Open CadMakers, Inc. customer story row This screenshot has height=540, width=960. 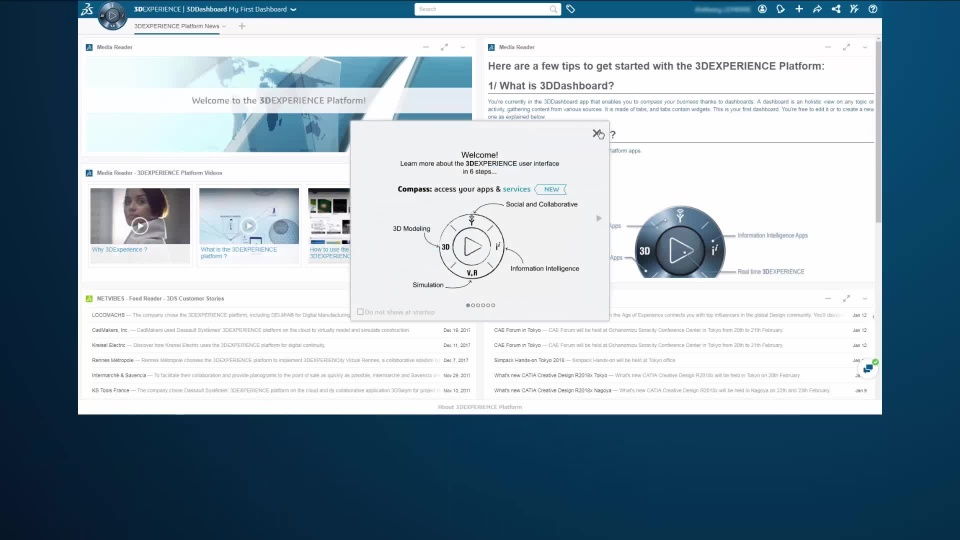point(281,330)
